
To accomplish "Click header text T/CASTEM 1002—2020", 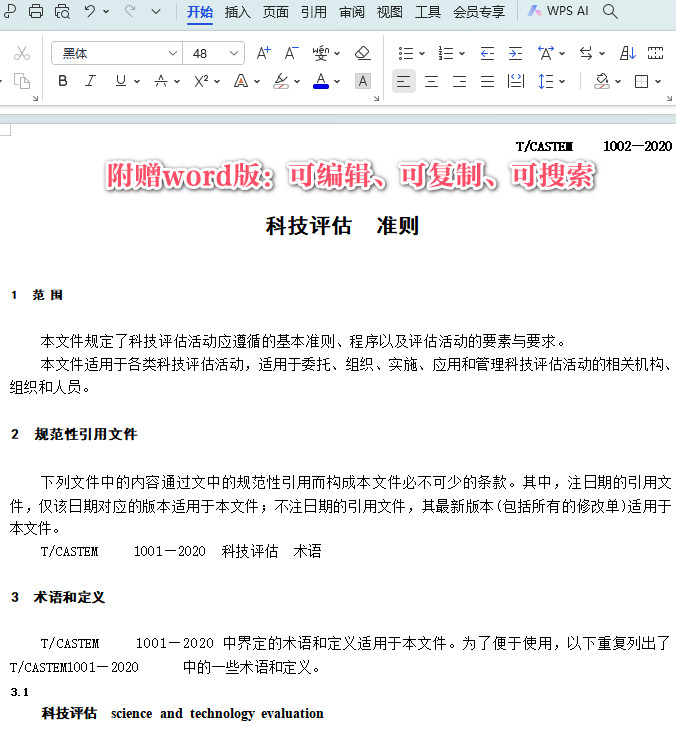I will click(594, 146).
